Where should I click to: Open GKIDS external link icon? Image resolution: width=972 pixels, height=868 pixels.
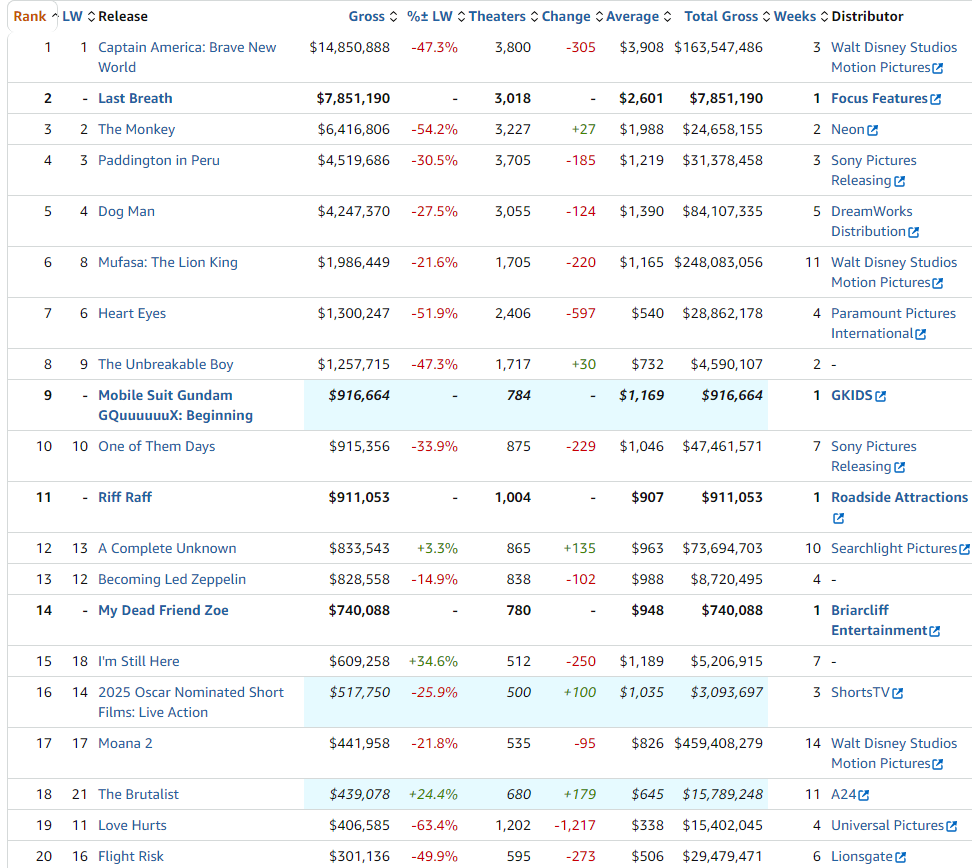[x=881, y=396]
